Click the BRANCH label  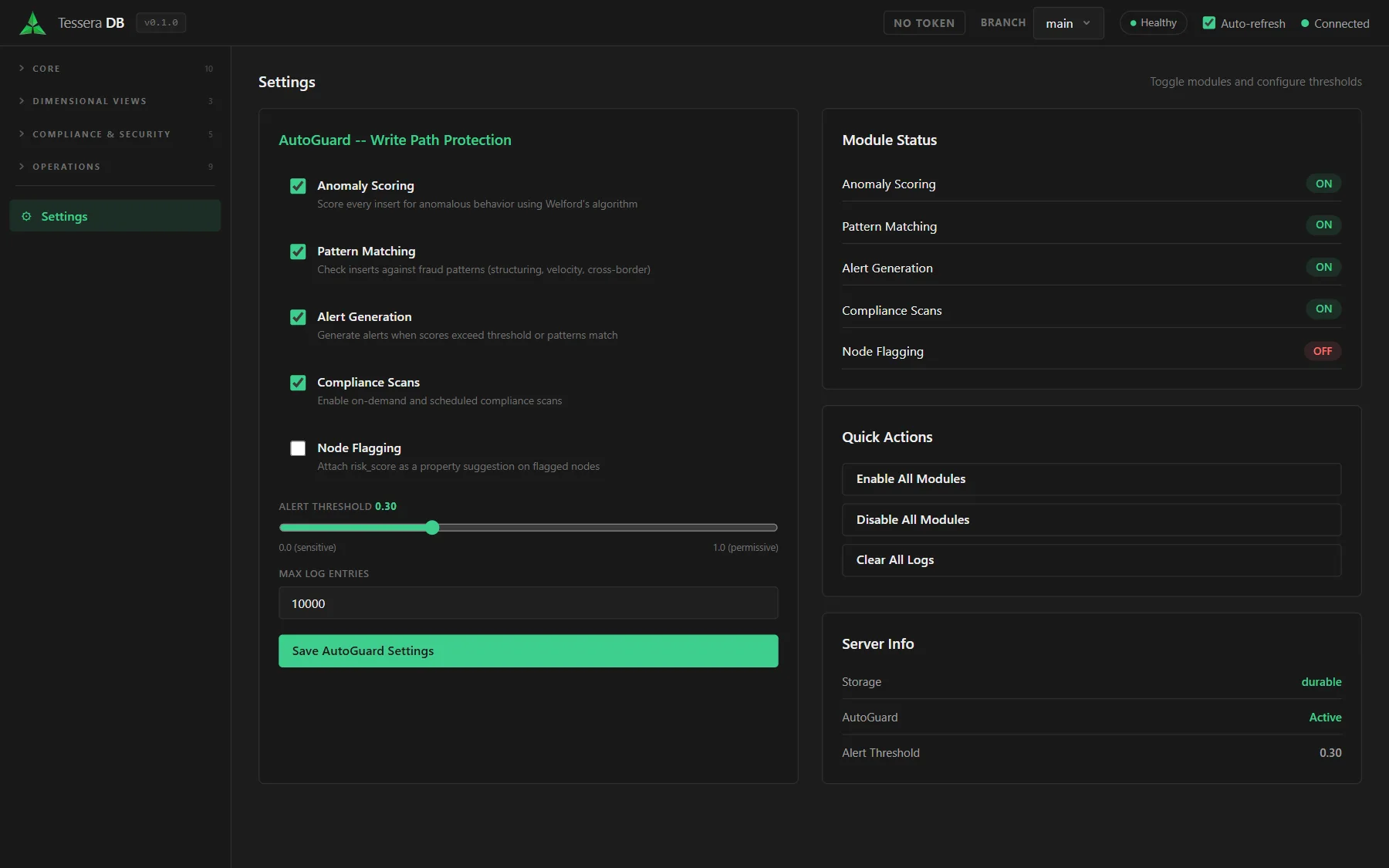pyautogui.click(x=1003, y=23)
